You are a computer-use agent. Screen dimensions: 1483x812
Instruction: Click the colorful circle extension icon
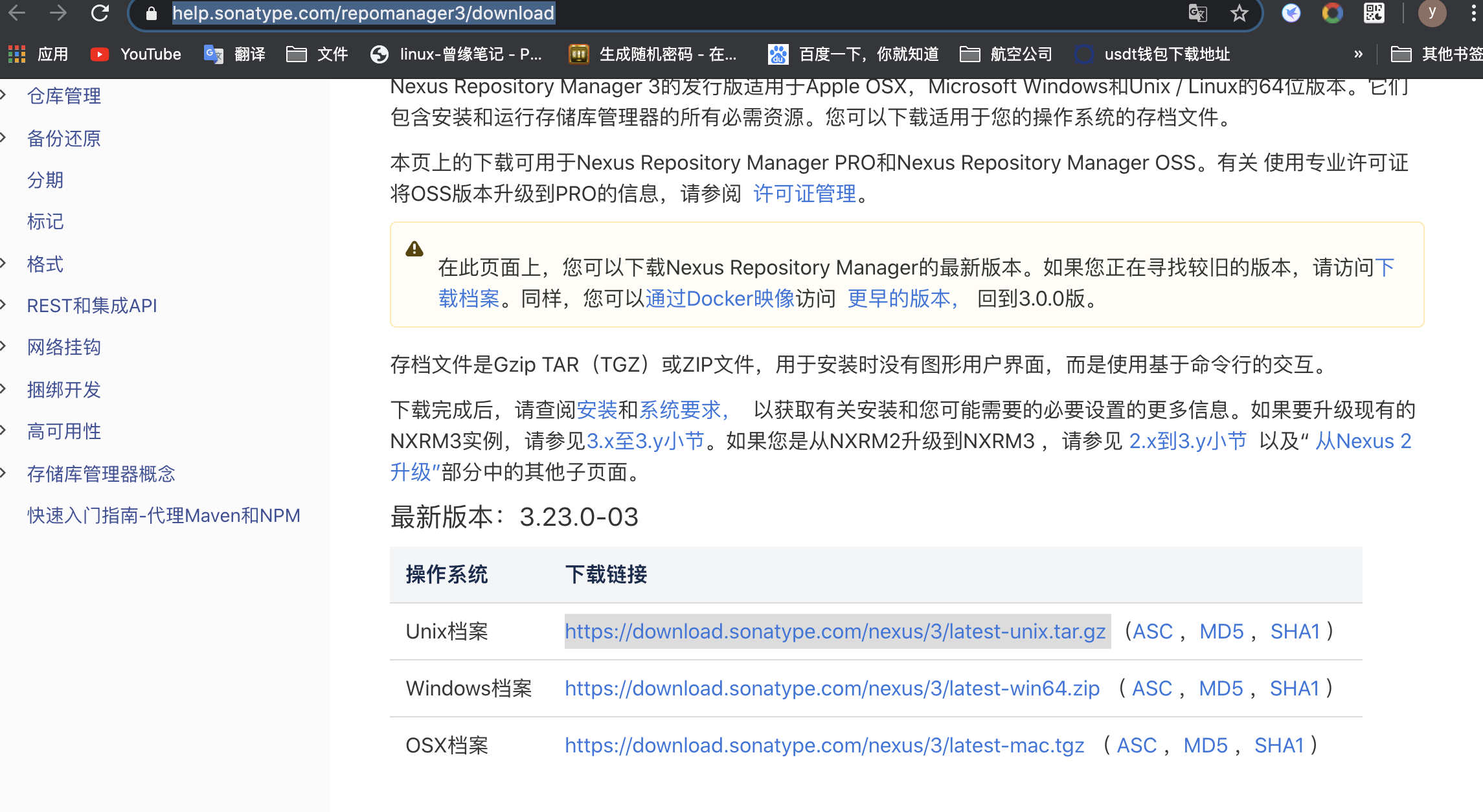[x=1333, y=13]
